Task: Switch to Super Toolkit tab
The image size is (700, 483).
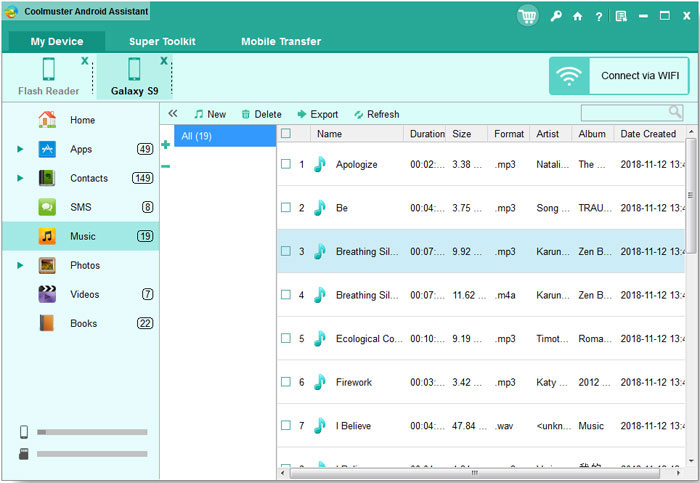Action: point(162,42)
